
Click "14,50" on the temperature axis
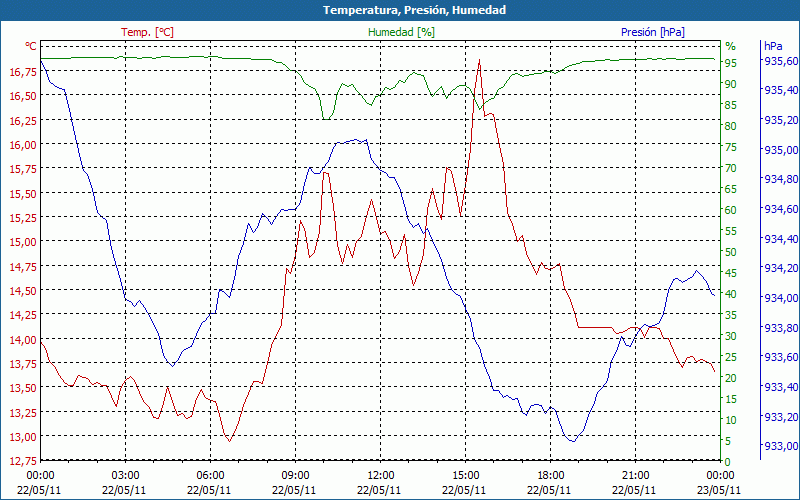[x=23, y=290]
